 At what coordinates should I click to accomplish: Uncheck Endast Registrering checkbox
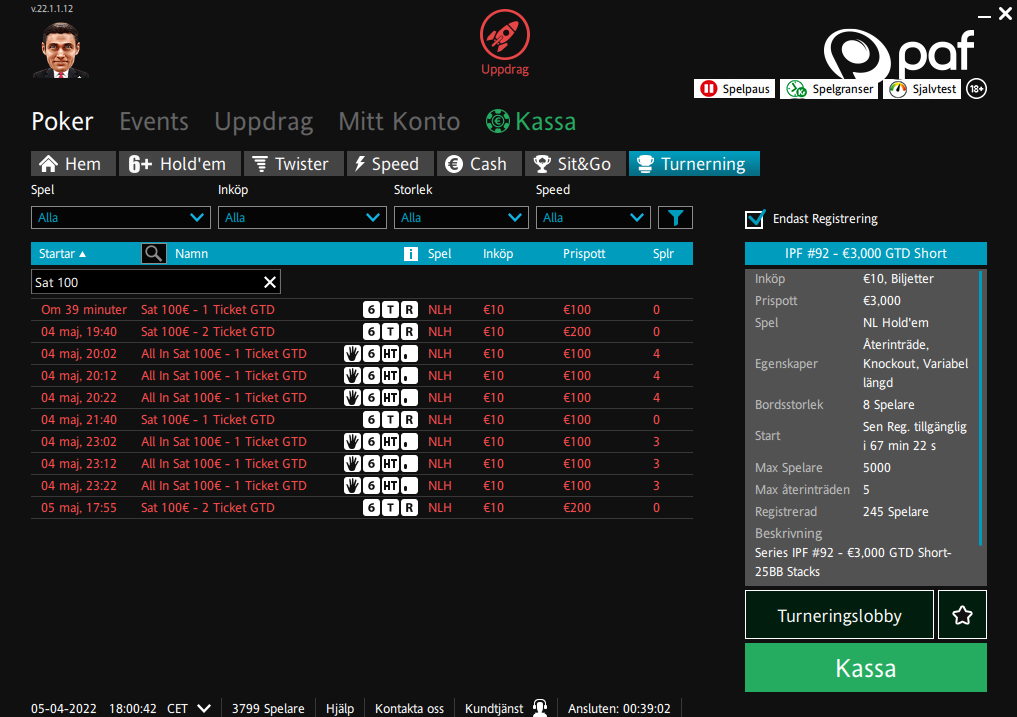pos(755,219)
